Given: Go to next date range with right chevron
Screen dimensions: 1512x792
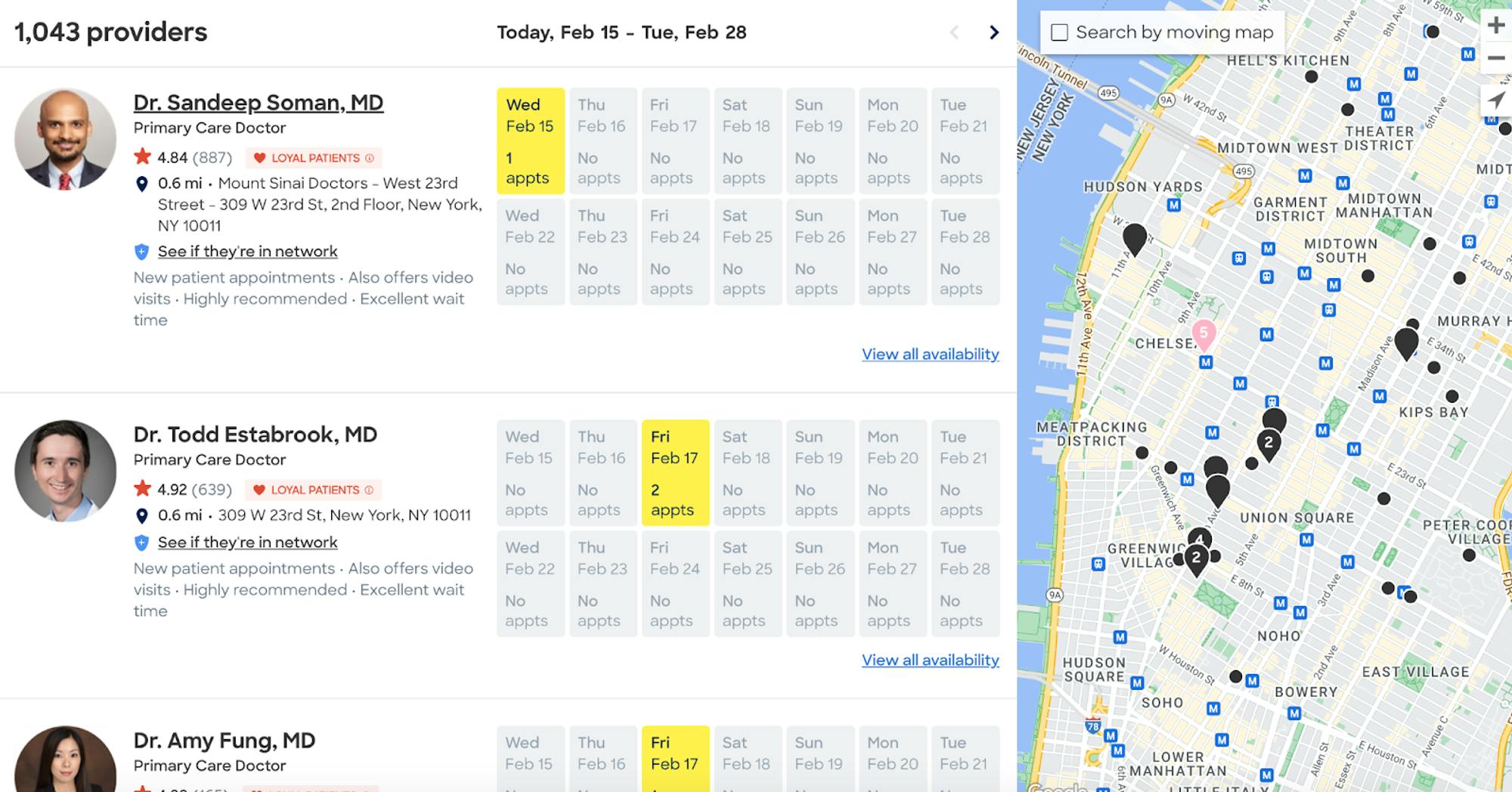Looking at the screenshot, I should (x=994, y=32).
